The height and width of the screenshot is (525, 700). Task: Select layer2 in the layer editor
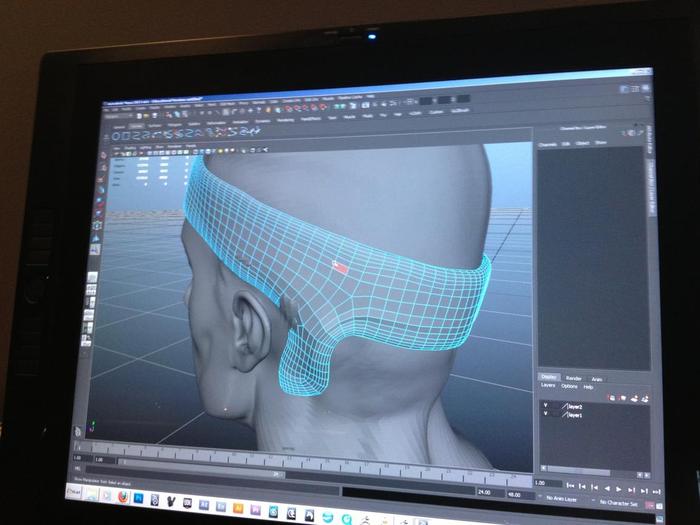[575, 407]
